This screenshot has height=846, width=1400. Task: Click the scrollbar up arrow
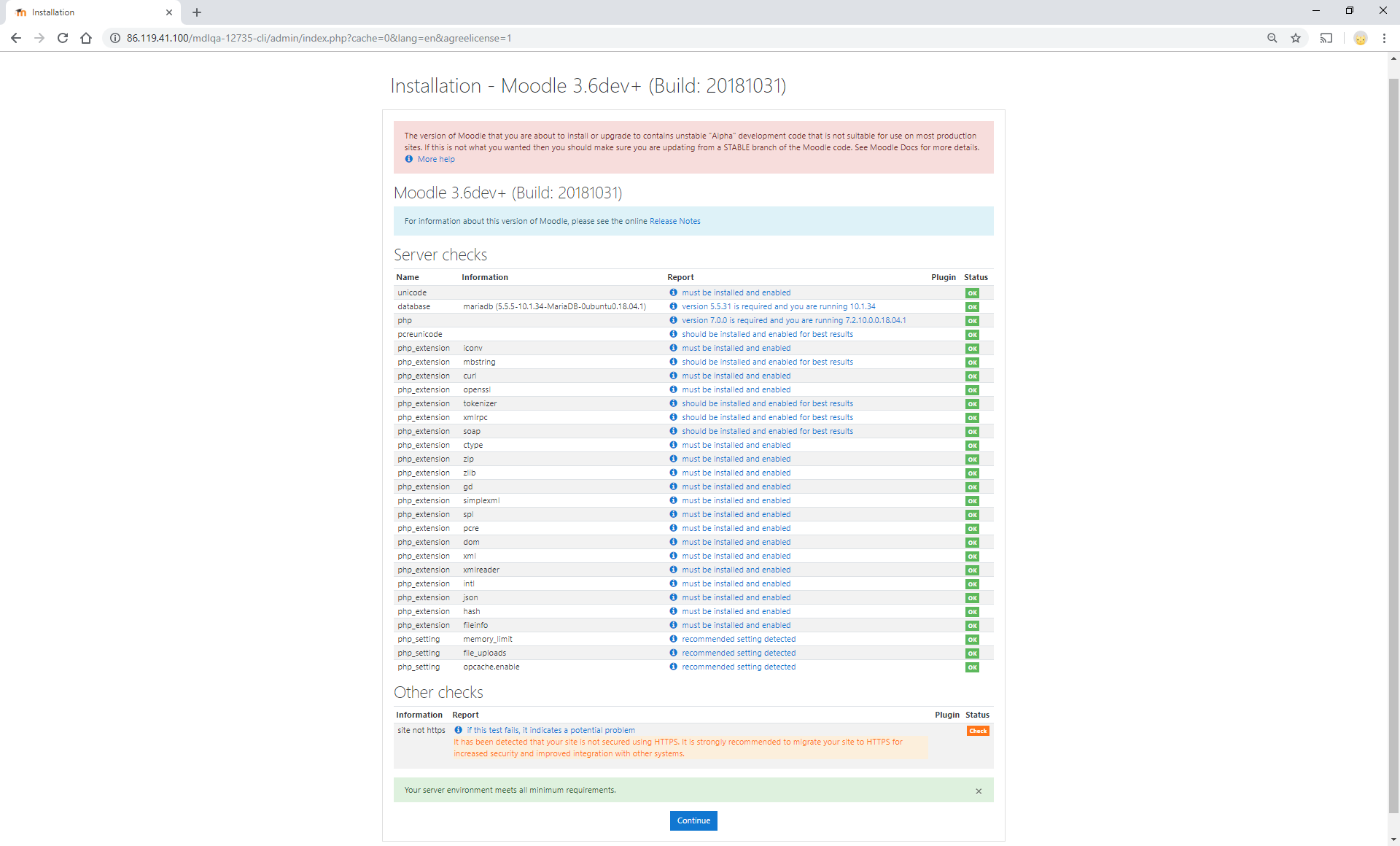(x=1393, y=58)
